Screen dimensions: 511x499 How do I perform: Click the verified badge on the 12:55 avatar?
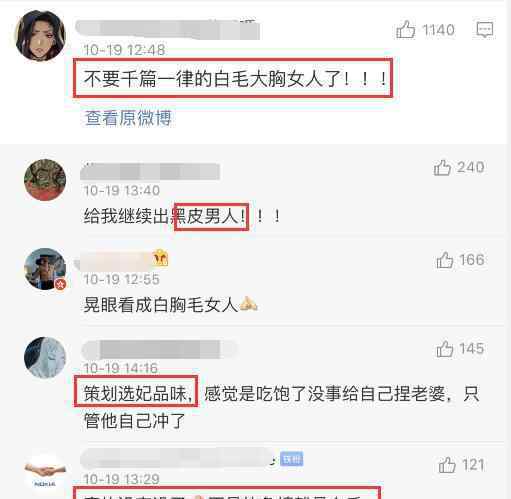point(61,284)
